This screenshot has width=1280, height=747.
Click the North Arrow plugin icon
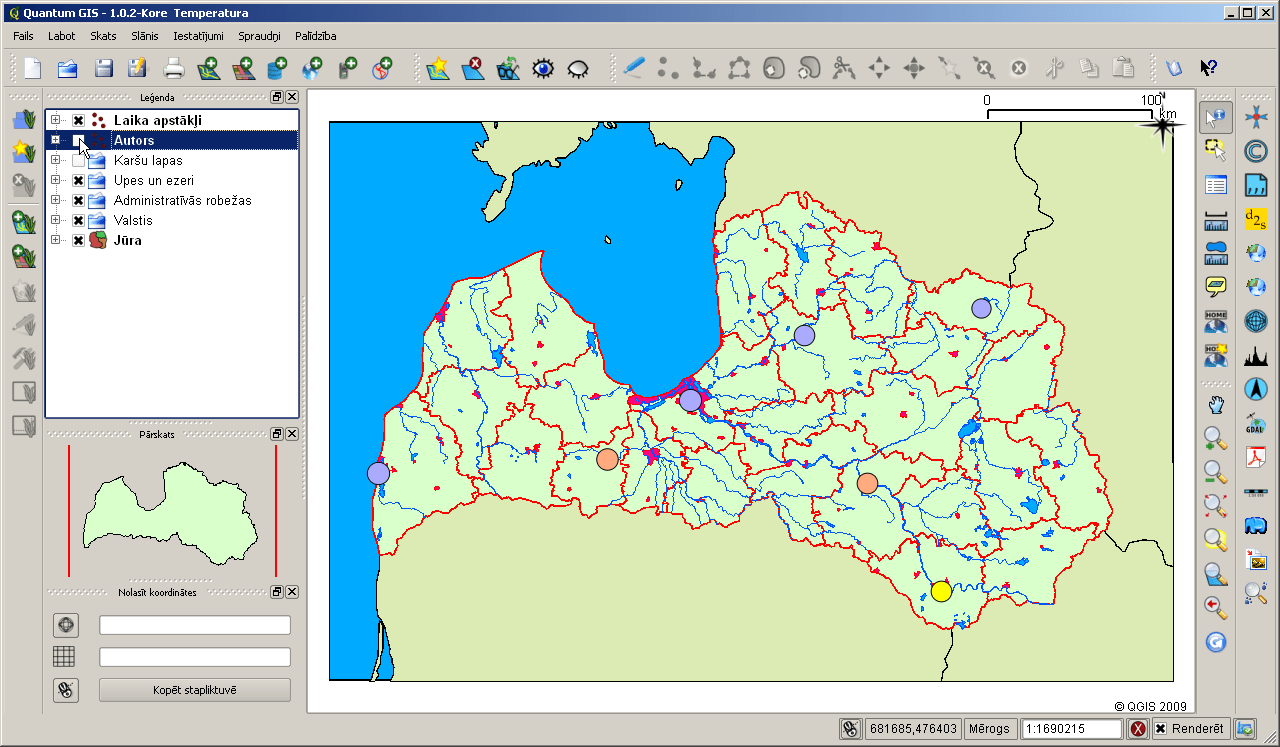pos(1255,389)
